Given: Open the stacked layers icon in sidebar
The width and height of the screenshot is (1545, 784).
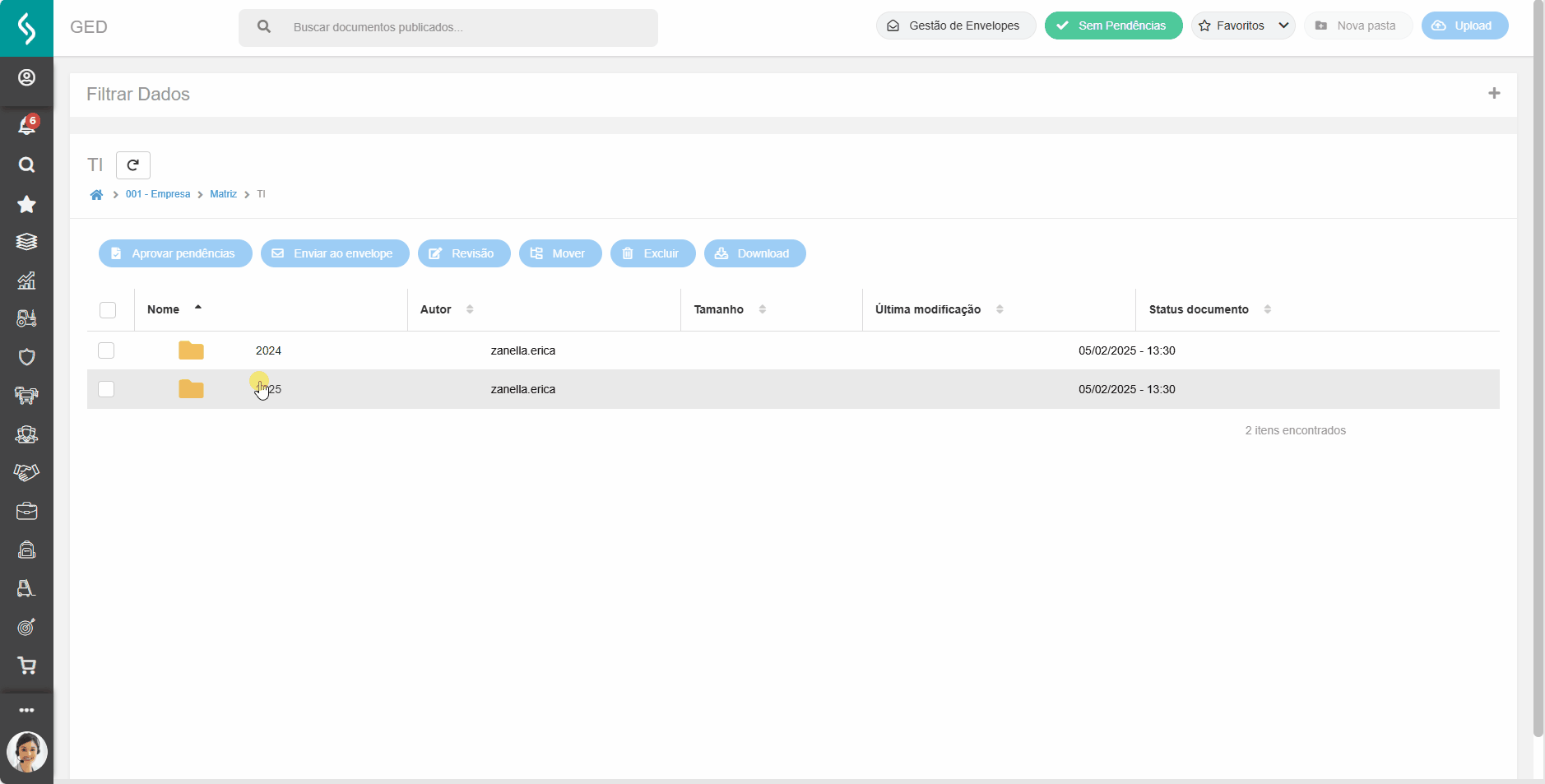Looking at the screenshot, I should (x=26, y=242).
